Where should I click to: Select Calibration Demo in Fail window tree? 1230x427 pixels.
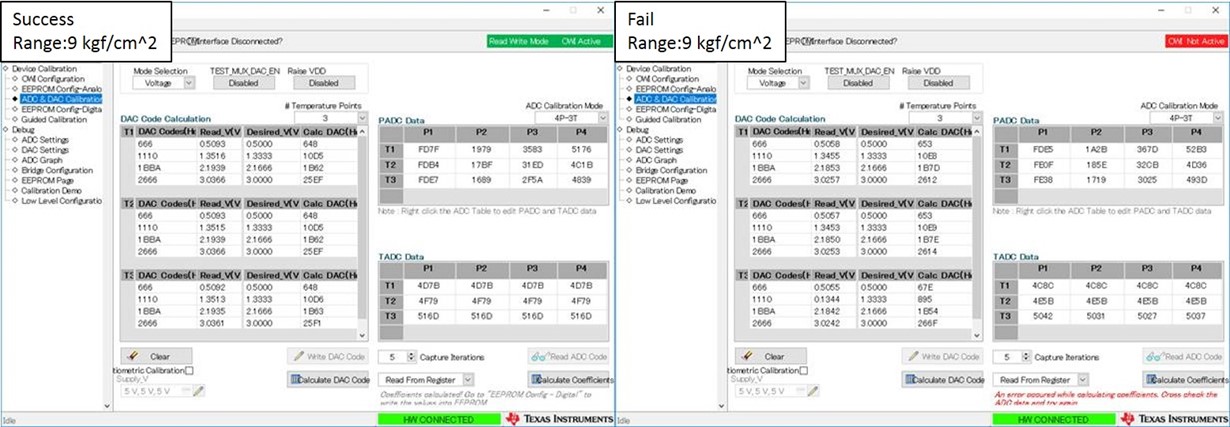665,190
